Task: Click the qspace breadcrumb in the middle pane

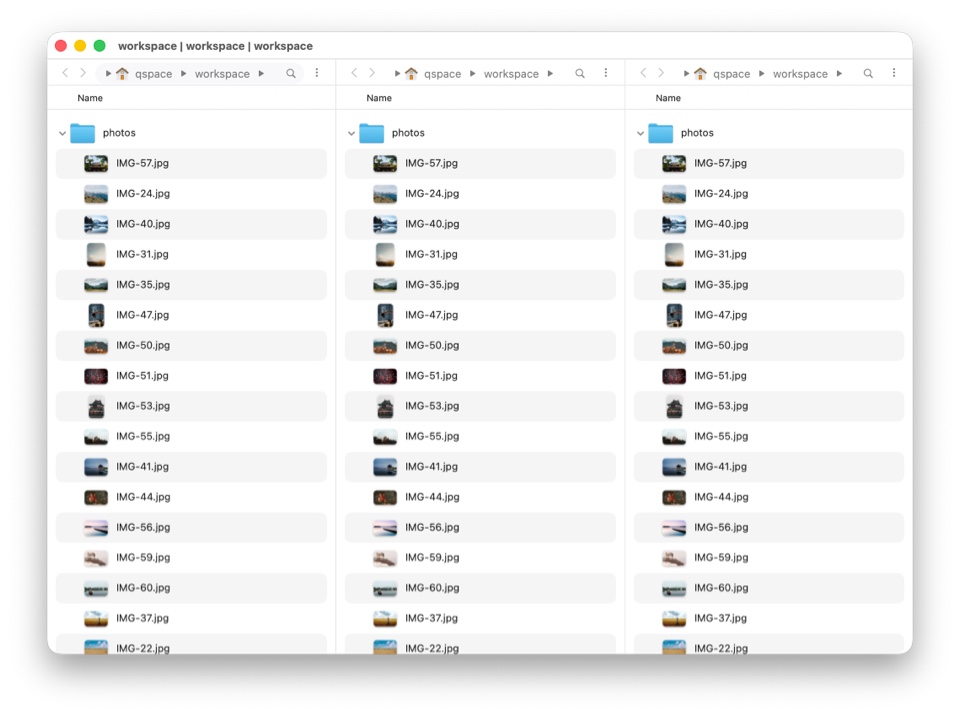Action: pos(442,74)
